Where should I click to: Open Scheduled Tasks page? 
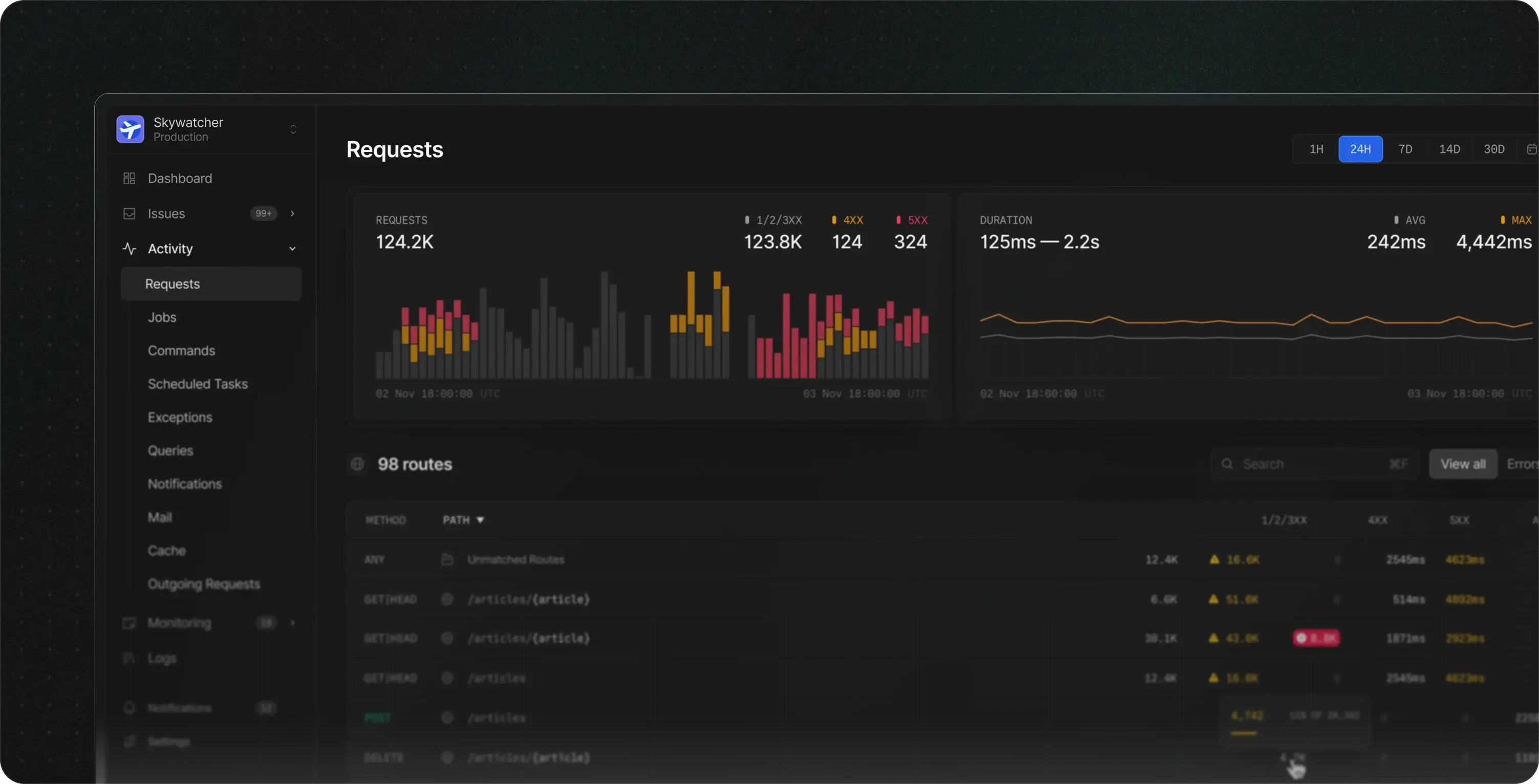[x=198, y=384]
